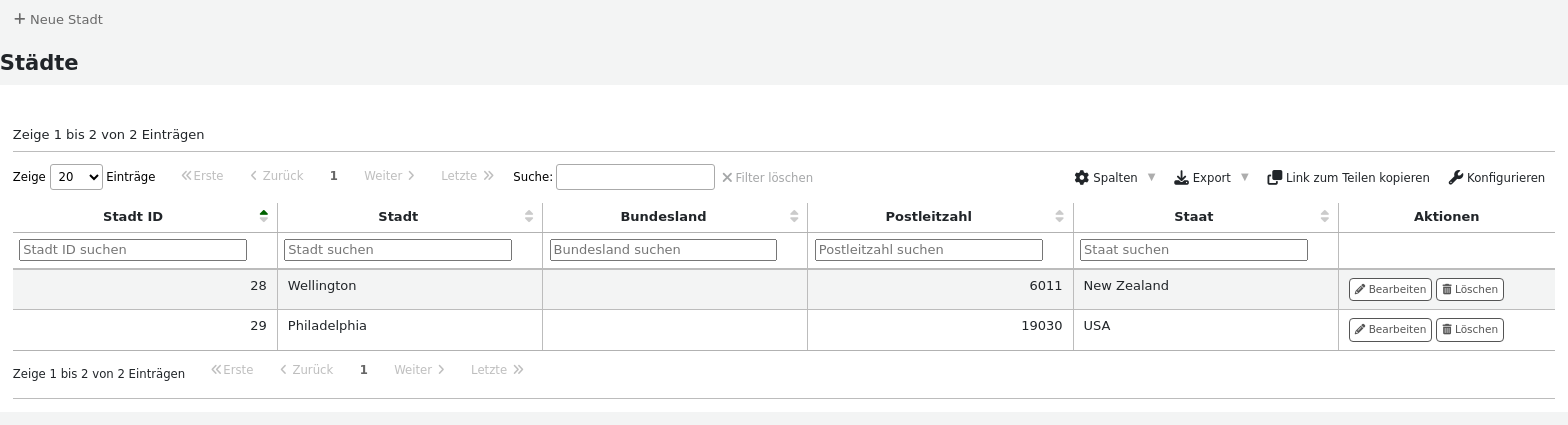1568x425 pixels.
Task: Click sort arrows in the Staat column
Action: (x=1324, y=216)
